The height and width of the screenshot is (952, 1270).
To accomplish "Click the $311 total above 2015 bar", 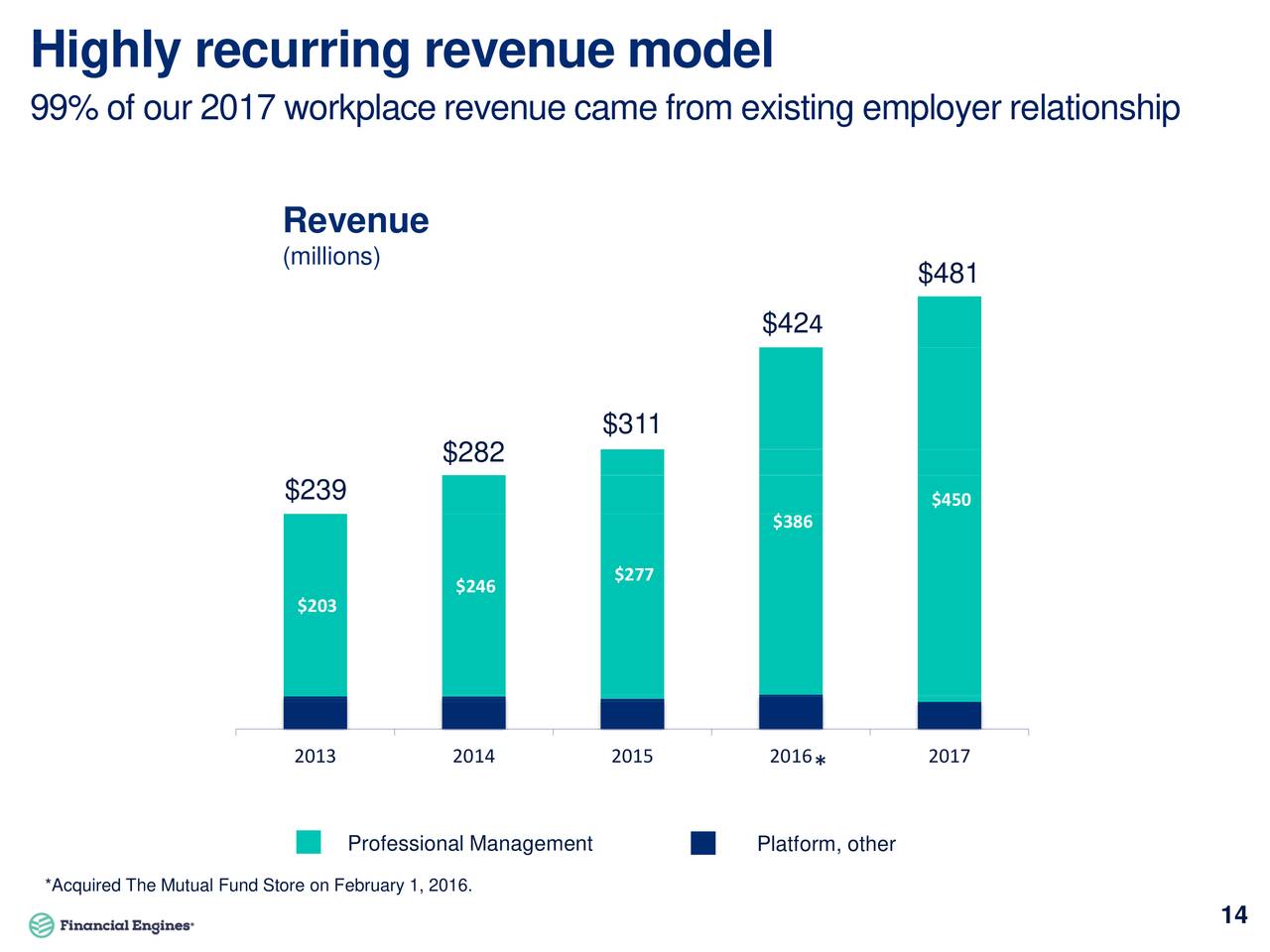I will pyautogui.click(x=632, y=425).
